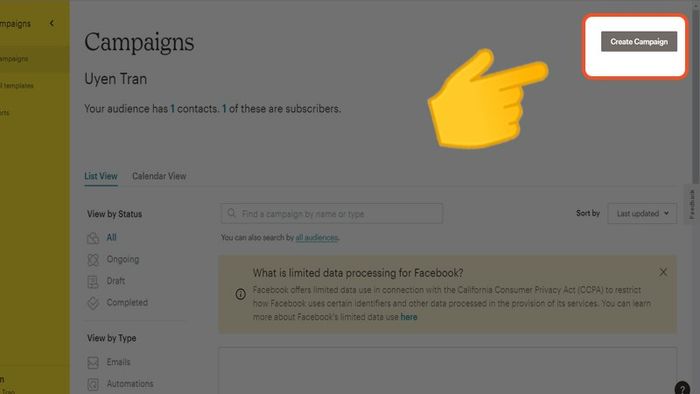Filter campaigns by Automations type icon
The height and width of the screenshot is (394, 700).
[93, 384]
